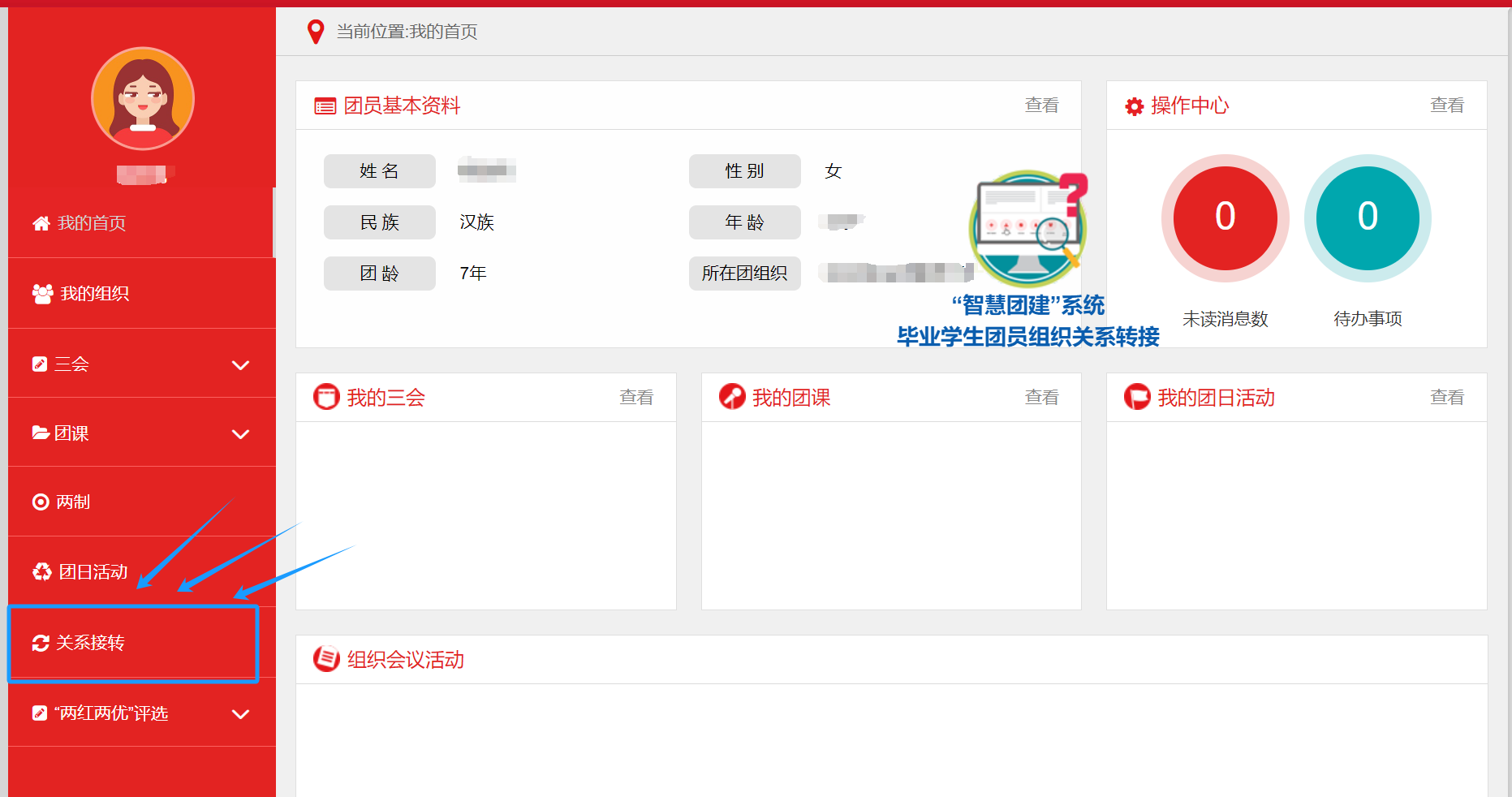Open 关系接转 in the sidebar
The width and height of the screenshot is (1512, 797).
pos(89,643)
